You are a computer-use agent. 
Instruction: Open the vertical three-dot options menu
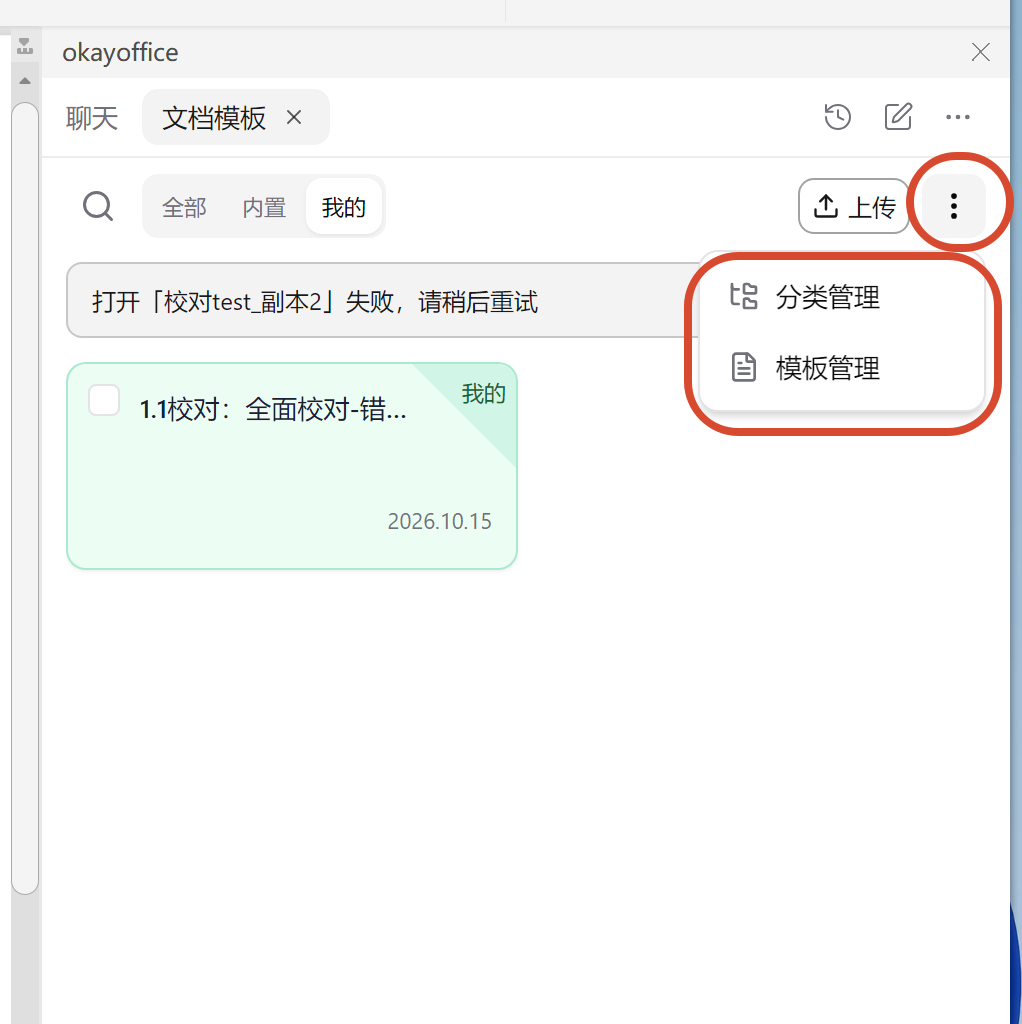pyautogui.click(x=953, y=206)
